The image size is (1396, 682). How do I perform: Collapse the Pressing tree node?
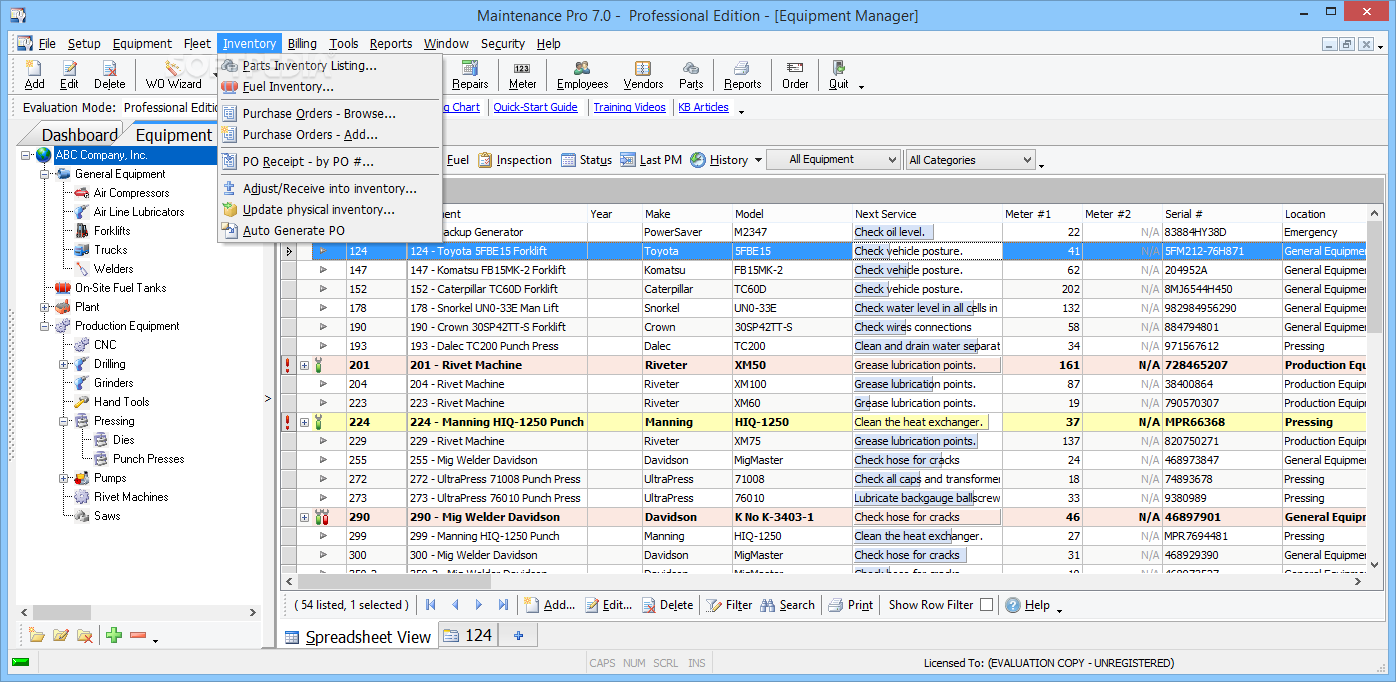64,421
